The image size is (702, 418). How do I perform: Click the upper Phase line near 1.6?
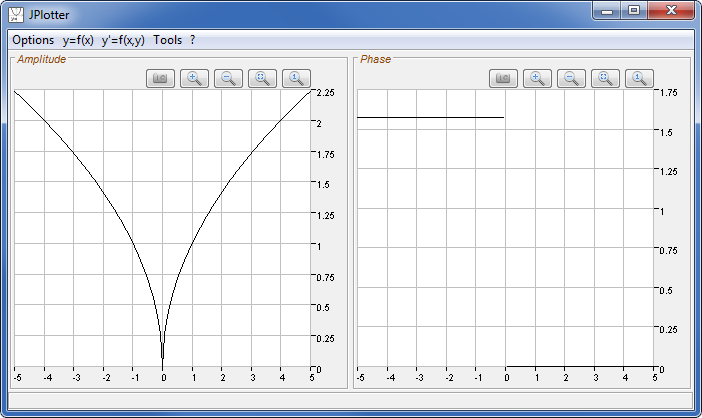pos(430,118)
